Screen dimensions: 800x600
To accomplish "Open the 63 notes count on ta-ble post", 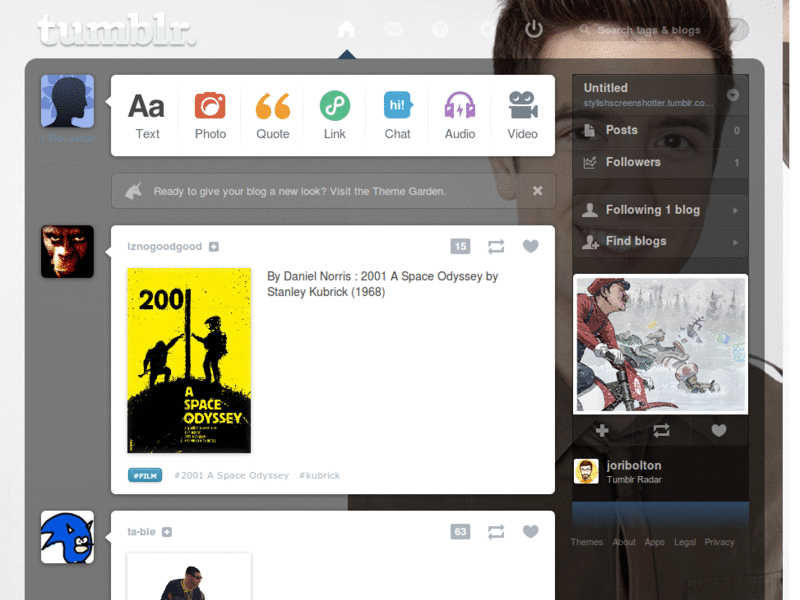I will coord(460,532).
